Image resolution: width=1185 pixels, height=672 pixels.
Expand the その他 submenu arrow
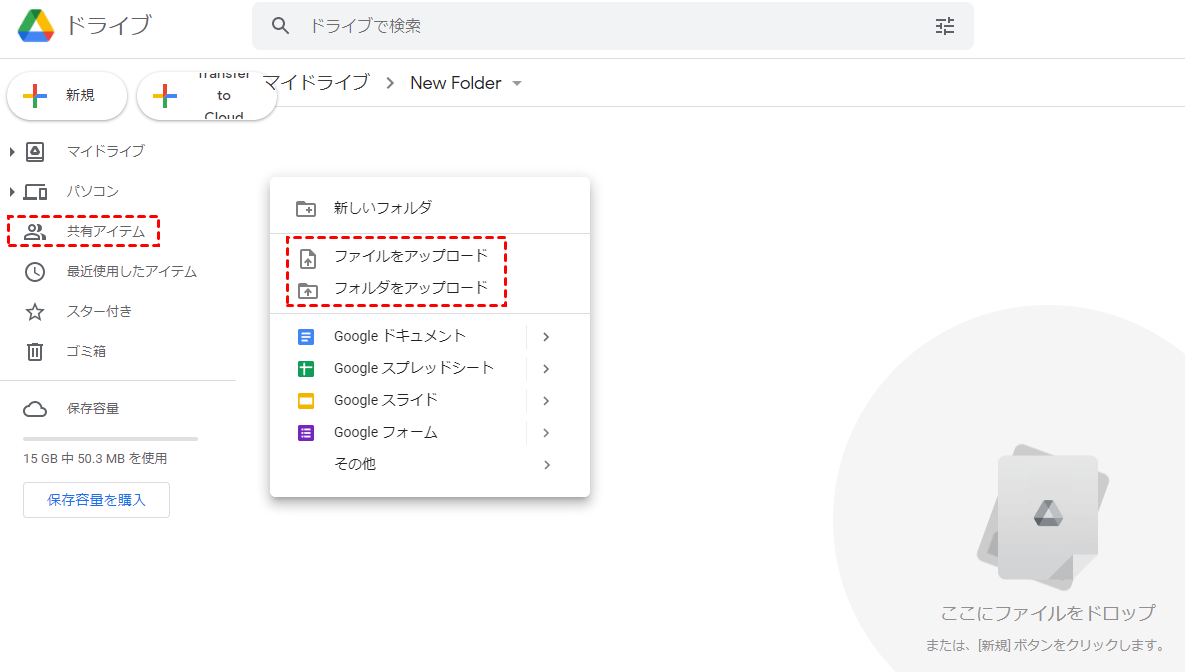pyautogui.click(x=546, y=465)
